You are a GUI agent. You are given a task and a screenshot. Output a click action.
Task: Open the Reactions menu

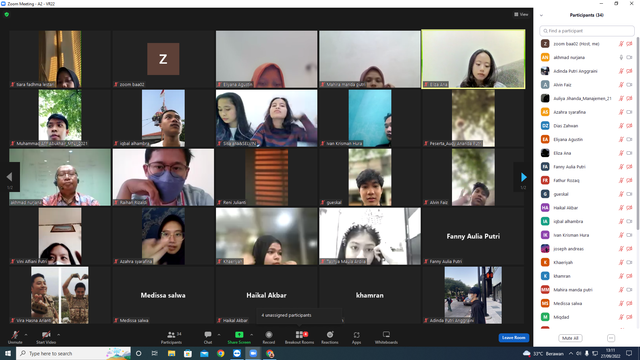330,337
